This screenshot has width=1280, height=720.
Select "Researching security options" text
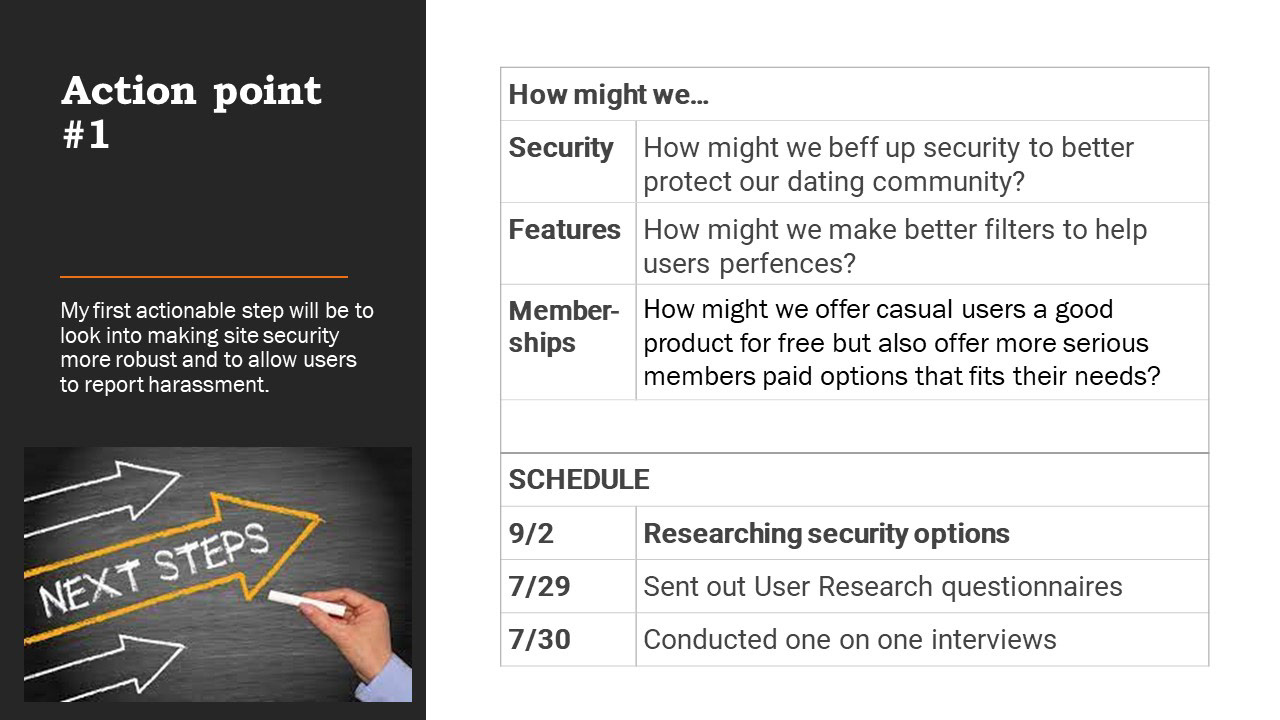pos(826,534)
